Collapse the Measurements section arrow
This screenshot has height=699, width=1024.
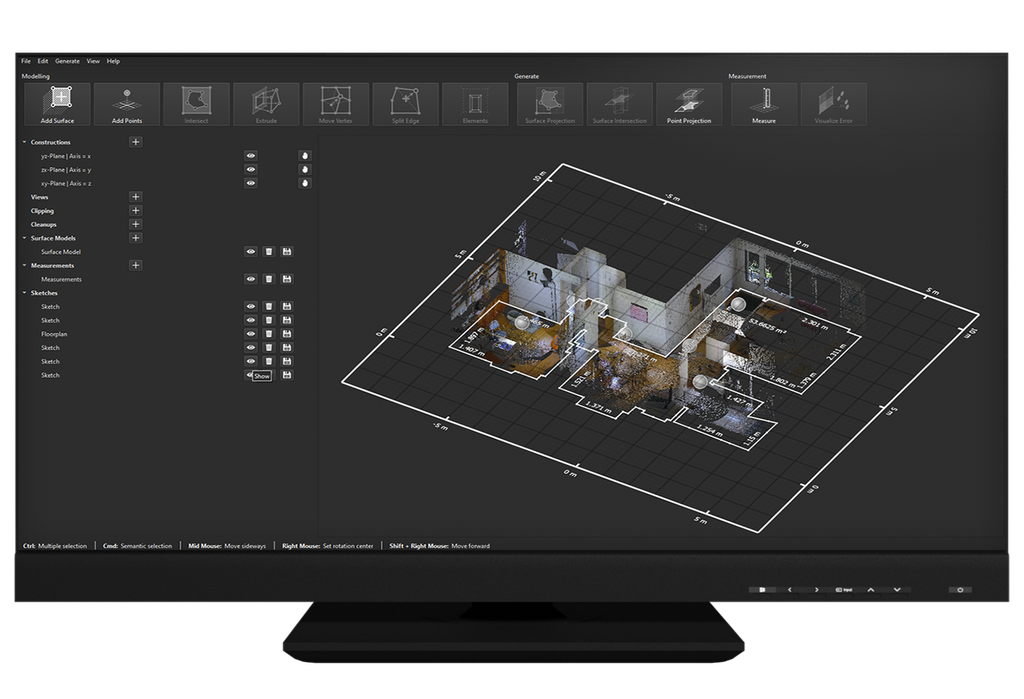[25, 265]
